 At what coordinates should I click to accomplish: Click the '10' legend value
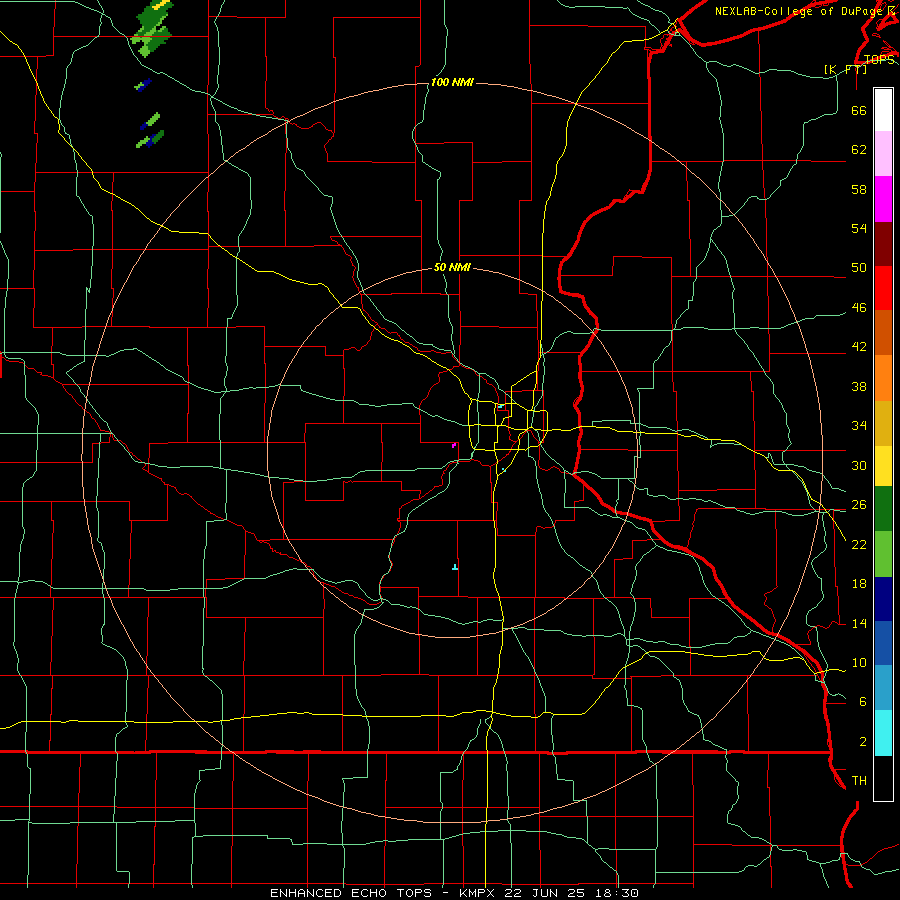[x=859, y=662]
